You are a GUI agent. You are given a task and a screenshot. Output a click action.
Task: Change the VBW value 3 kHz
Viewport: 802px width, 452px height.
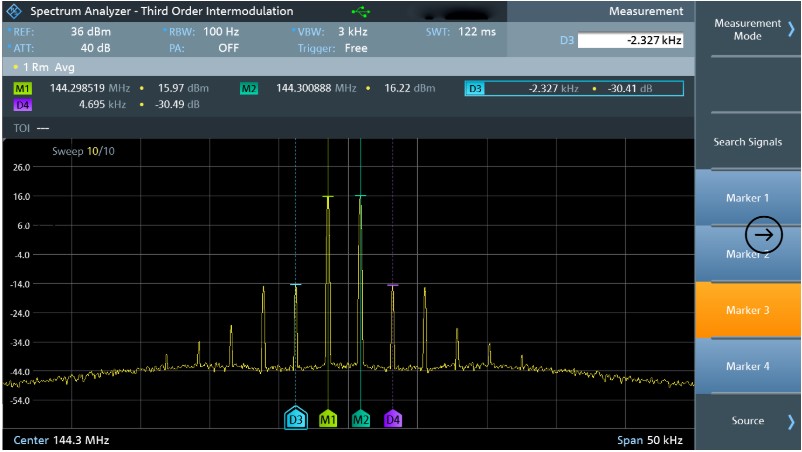[x=352, y=32]
